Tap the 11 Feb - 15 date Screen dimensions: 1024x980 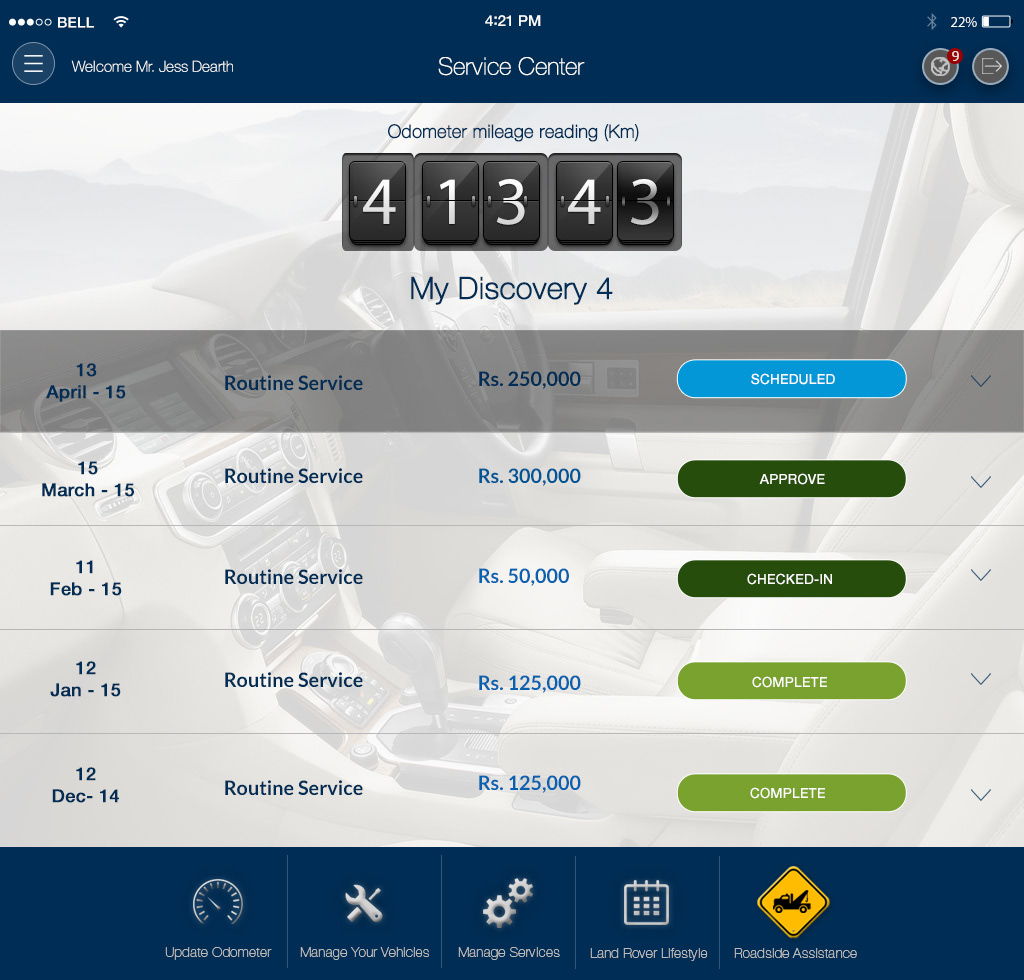point(86,578)
